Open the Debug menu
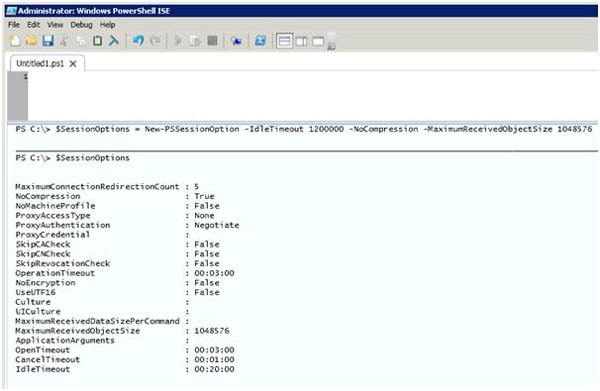 coord(81,24)
